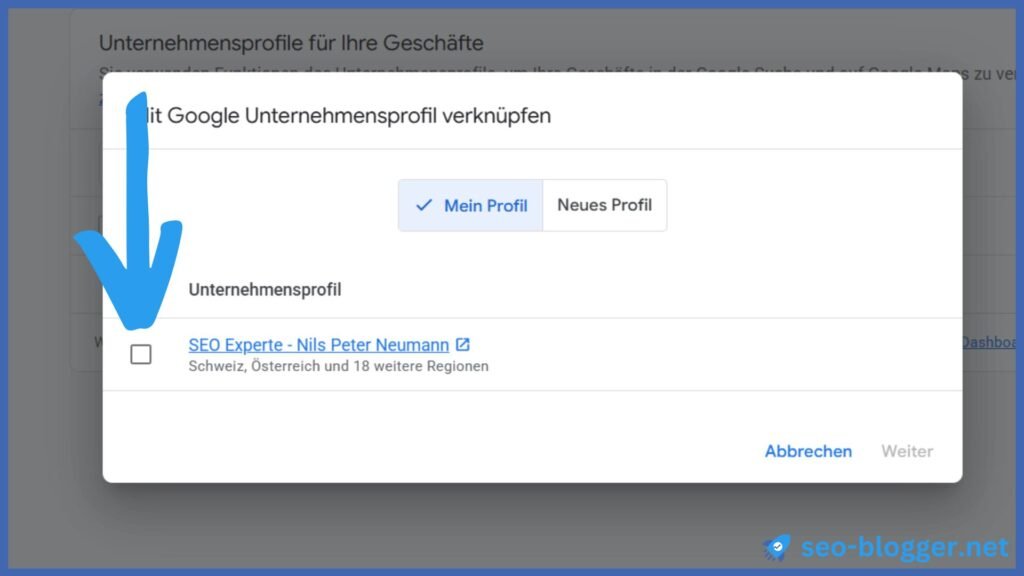This screenshot has height=576, width=1024.
Task: Select the text 'Schweiz, Österreich und 18 weitere Regionen'
Action: pyautogui.click(x=338, y=366)
